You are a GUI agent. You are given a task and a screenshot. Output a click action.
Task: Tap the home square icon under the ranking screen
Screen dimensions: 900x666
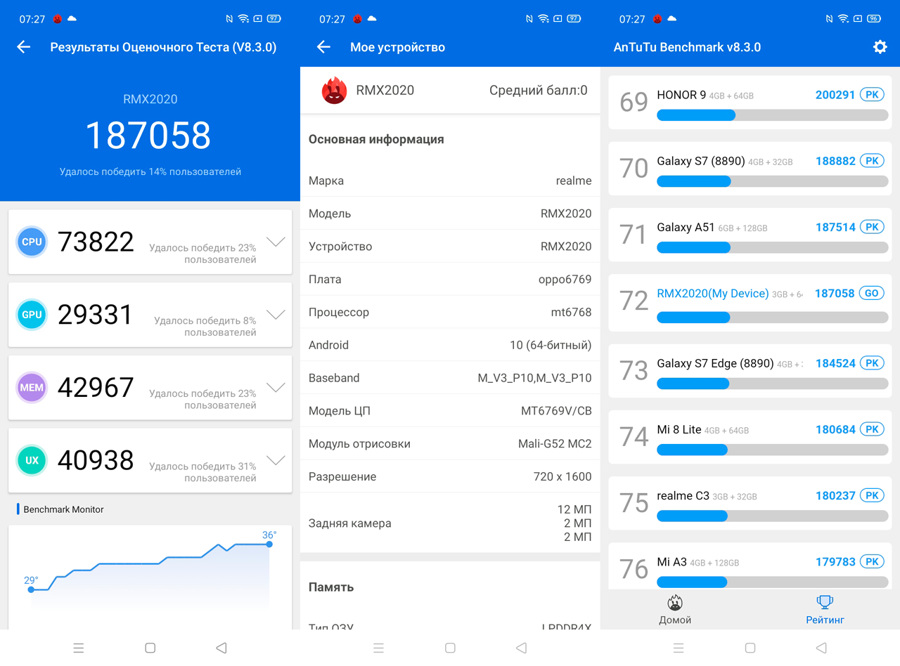(750, 648)
